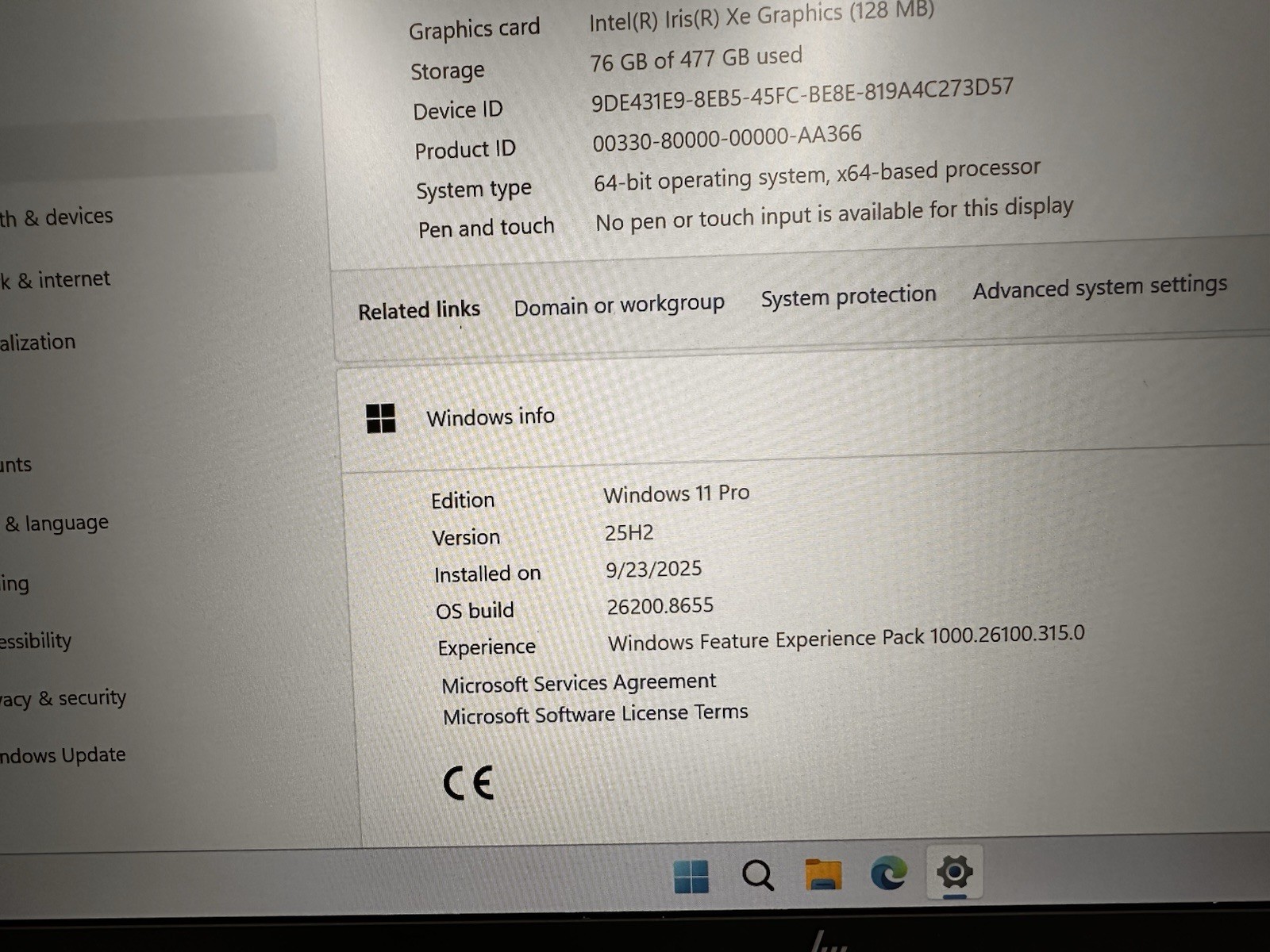Image resolution: width=1270 pixels, height=952 pixels.
Task: Click the 'System type' label
Action: coord(473,190)
